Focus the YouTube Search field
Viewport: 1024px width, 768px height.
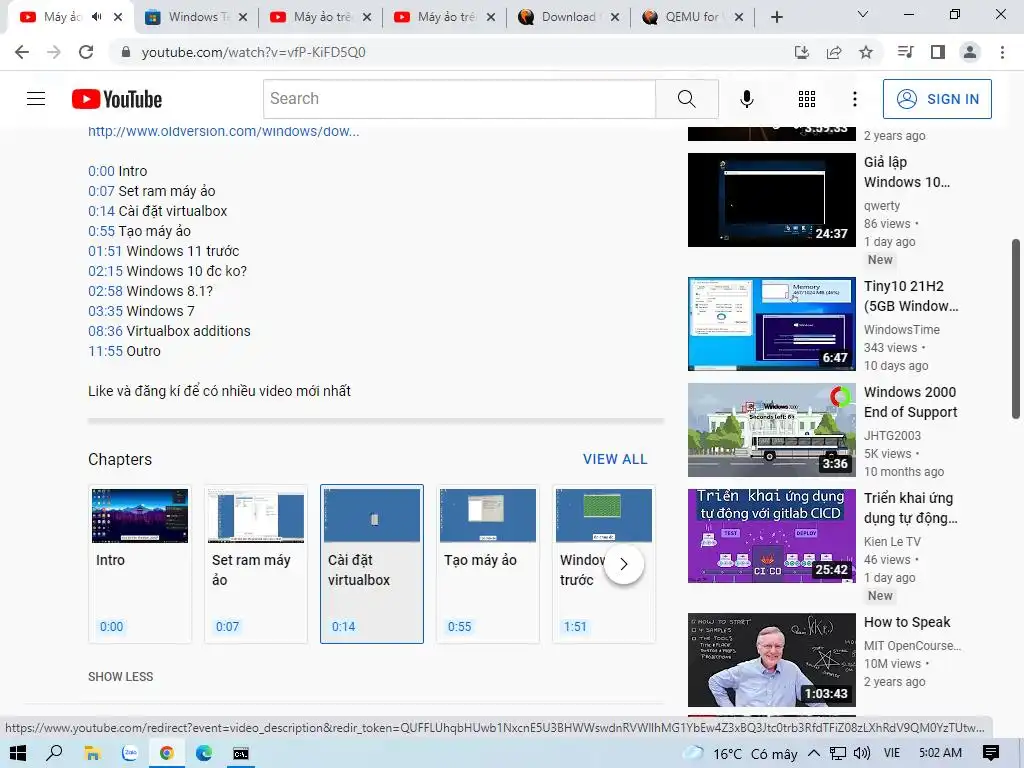pyautogui.click(x=459, y=99)
